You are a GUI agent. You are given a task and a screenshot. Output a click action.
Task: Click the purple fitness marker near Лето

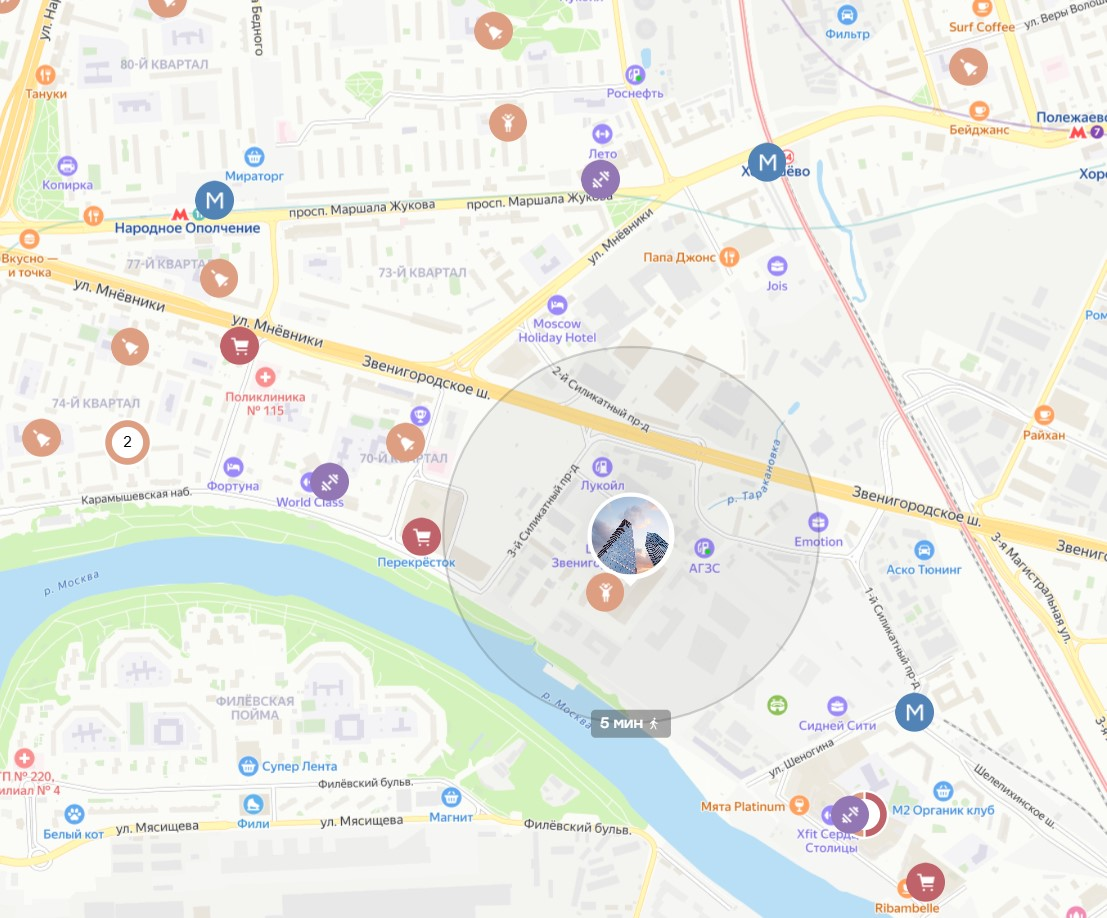click(x=600, y=179)
